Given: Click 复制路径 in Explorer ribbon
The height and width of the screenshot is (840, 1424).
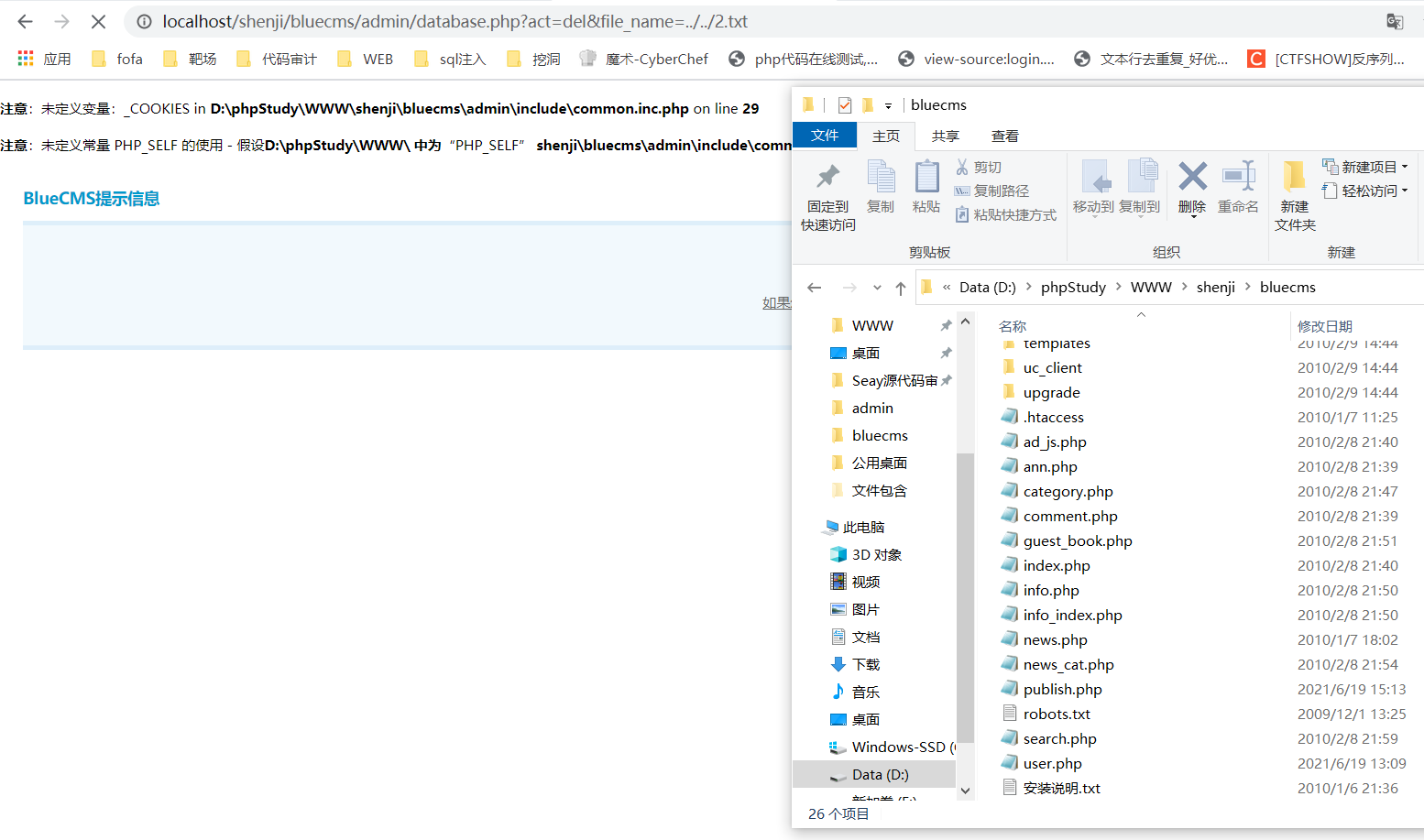Looking at the screenshot, I should 991,191.
